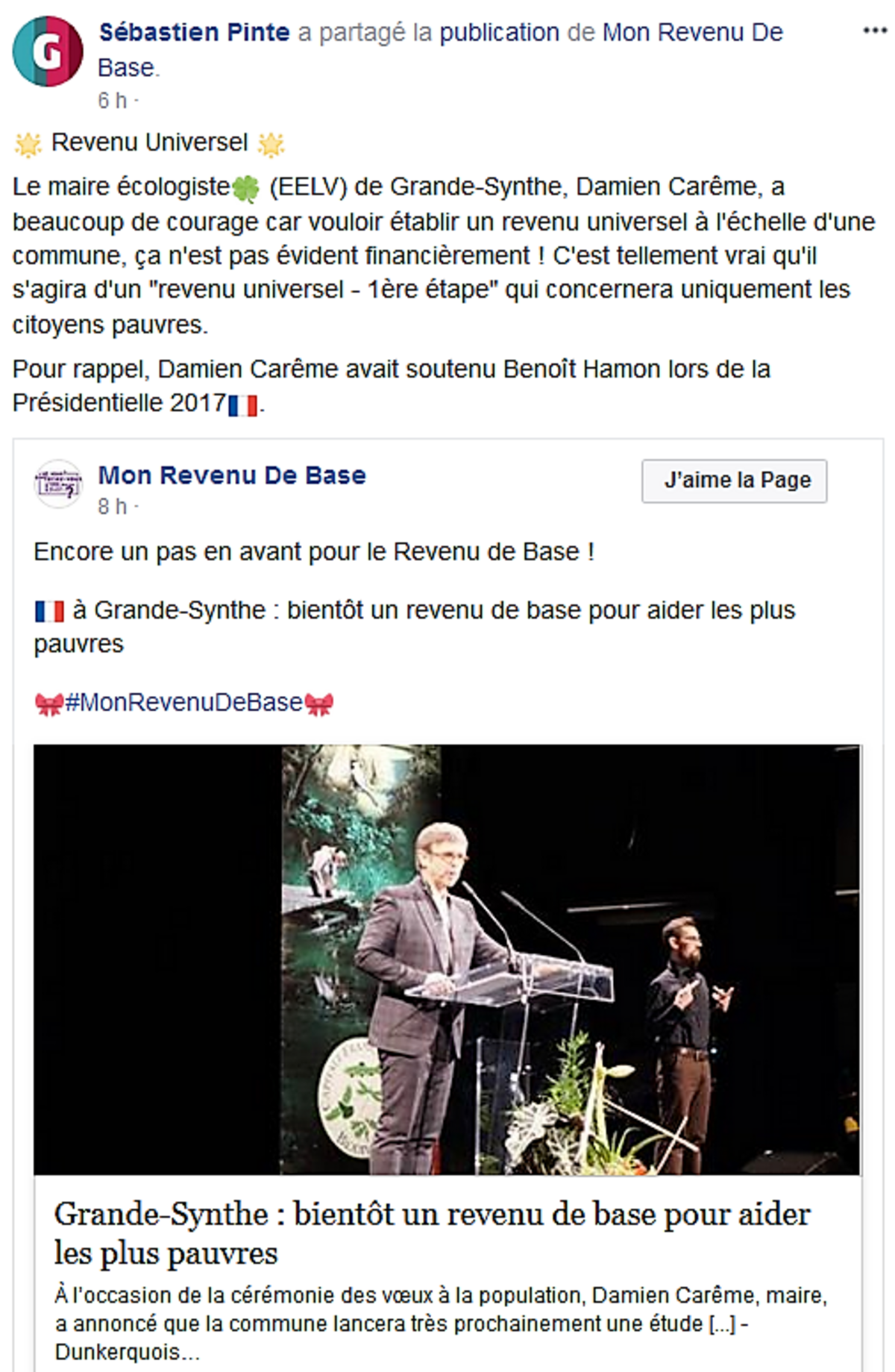
Task: Click the French flag after 'Présidentielle 2017'
Action: (x=242, y=405)
